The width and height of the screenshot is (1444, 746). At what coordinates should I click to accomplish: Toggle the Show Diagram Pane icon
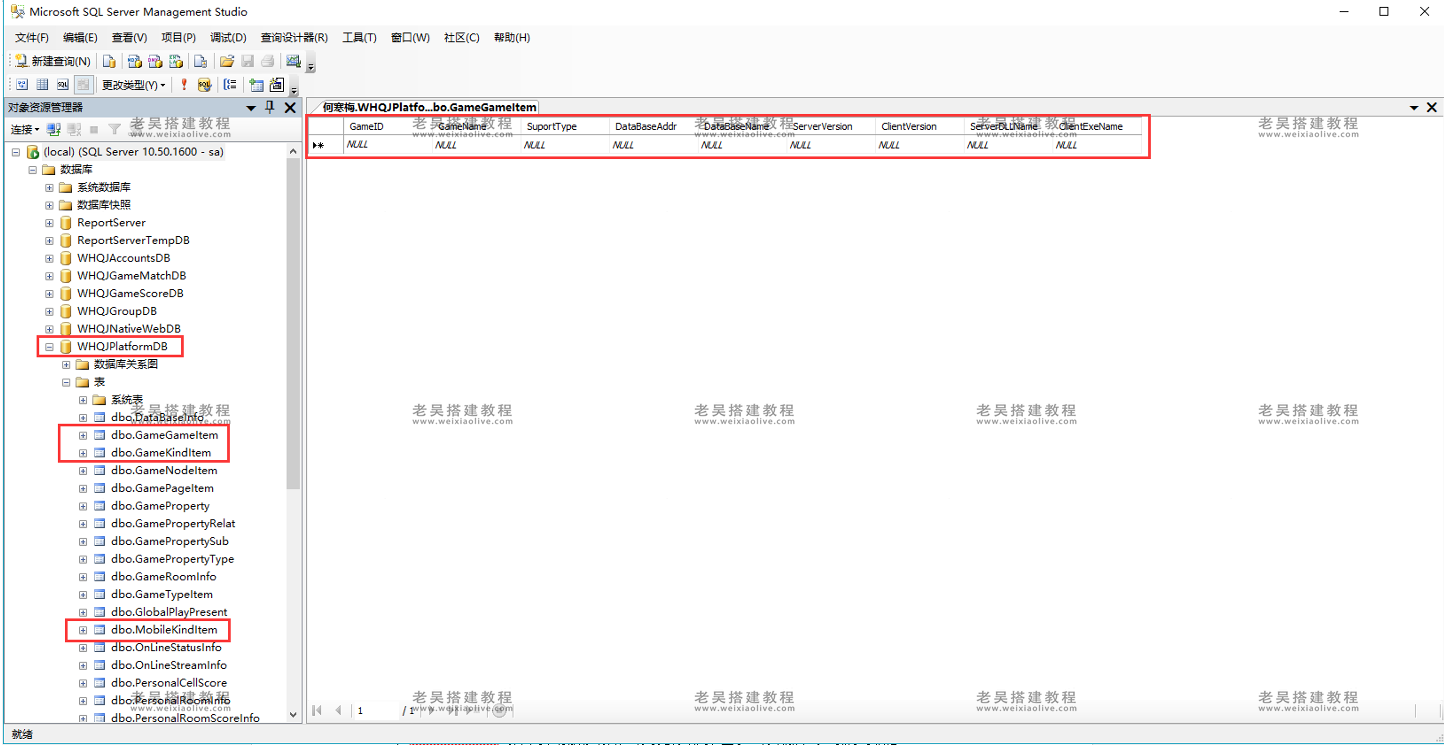click(x=22, y=85)
